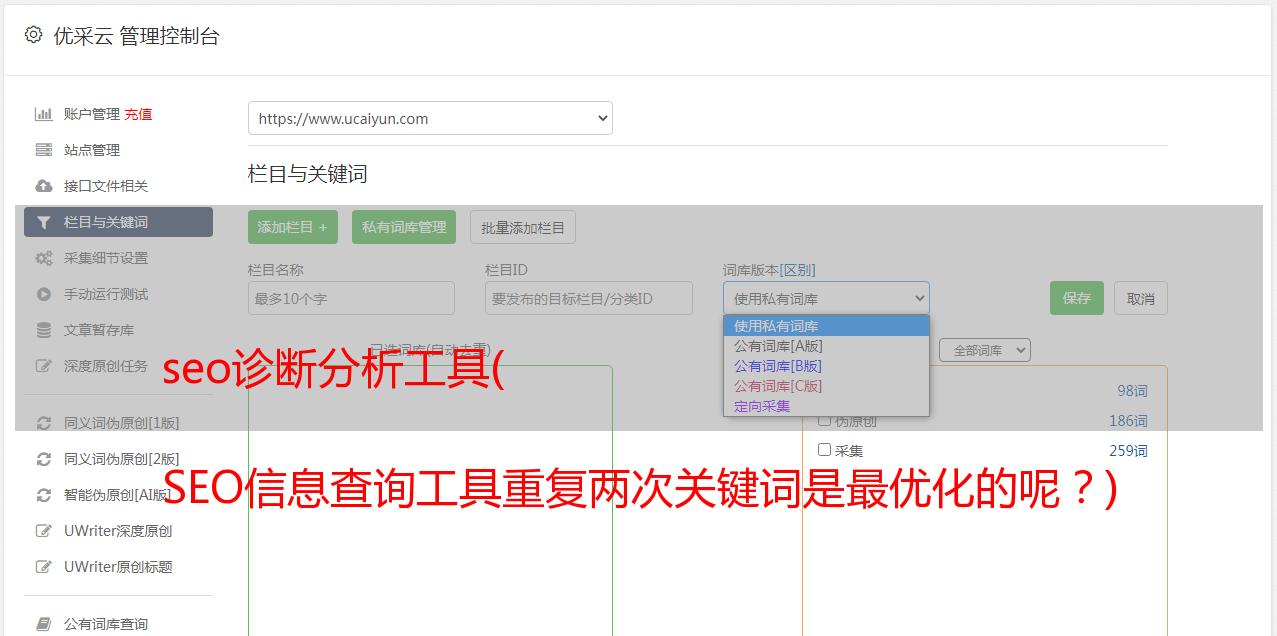Select 定向采集 option in the dropdown list
1277x636 pixels.
[x=762, y=406]
